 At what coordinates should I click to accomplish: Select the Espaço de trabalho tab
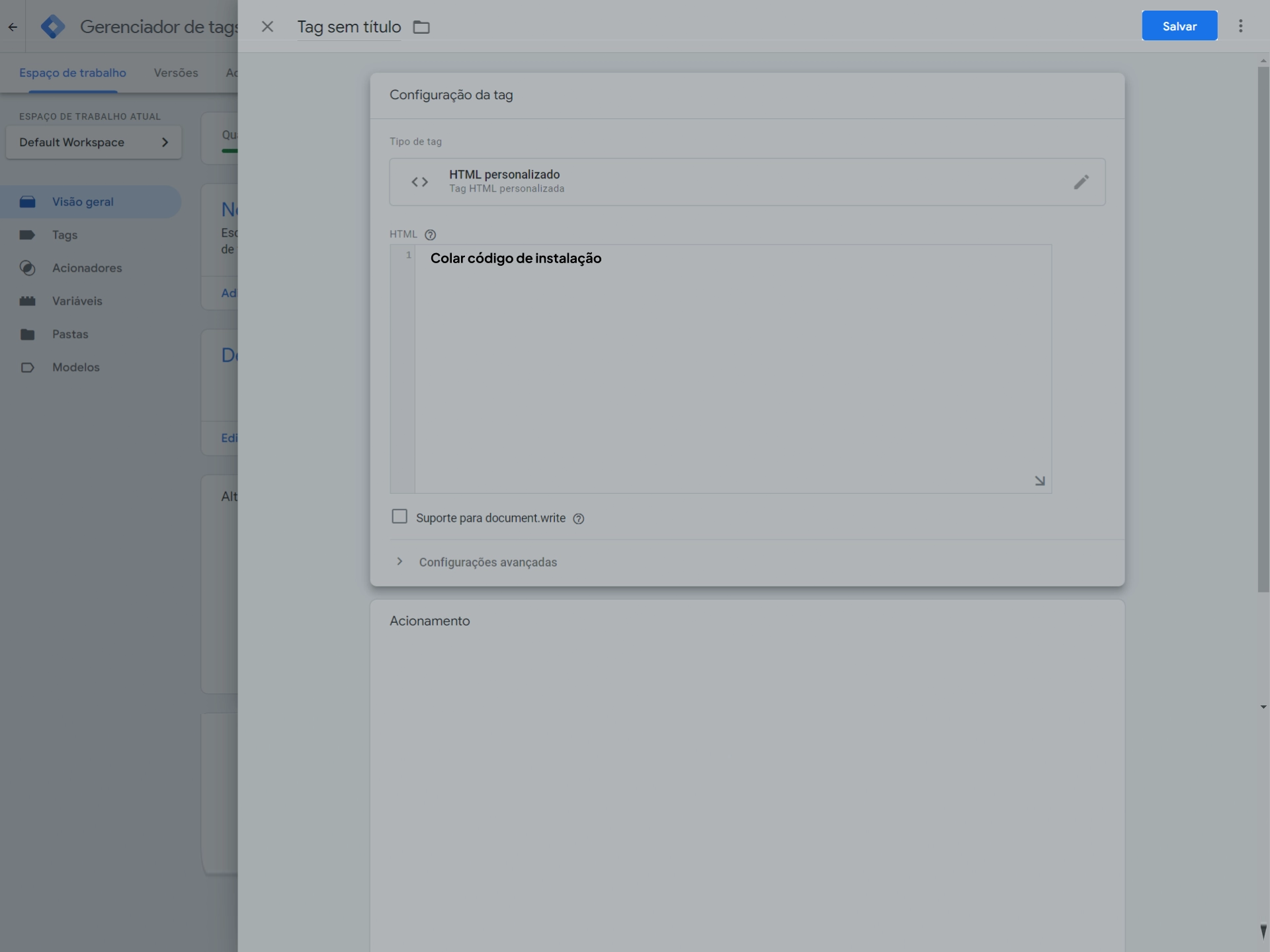(73, 73)
